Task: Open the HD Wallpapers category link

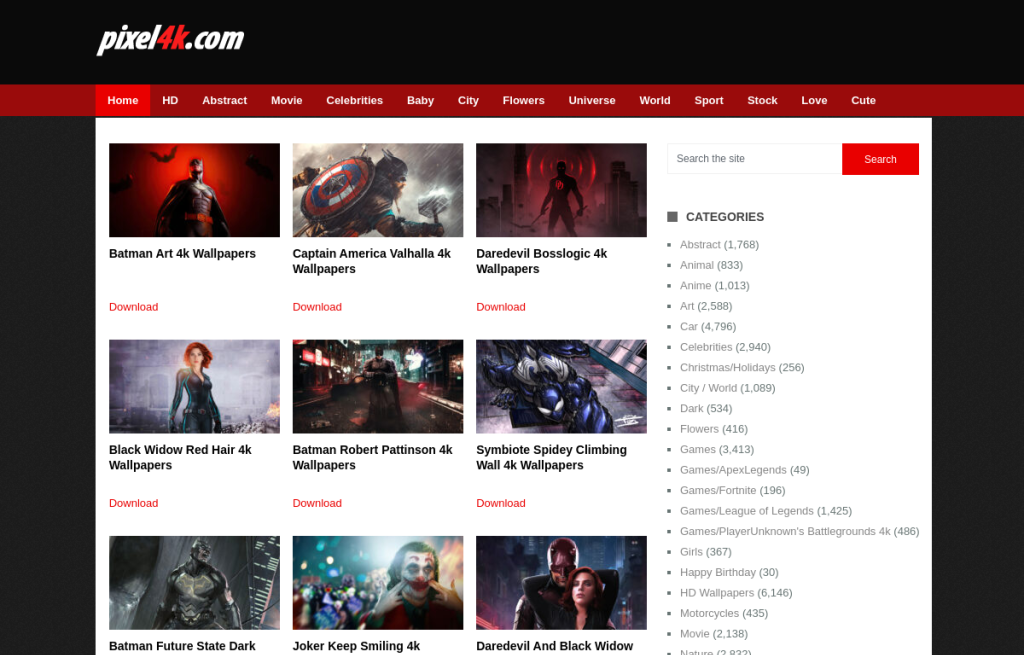Action: pos(717,593)
